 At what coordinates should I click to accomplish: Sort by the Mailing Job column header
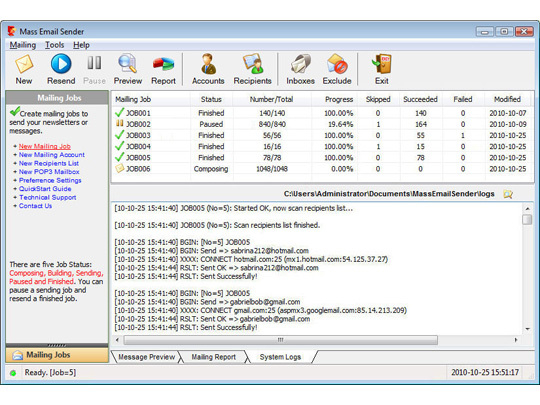(151, 100)
